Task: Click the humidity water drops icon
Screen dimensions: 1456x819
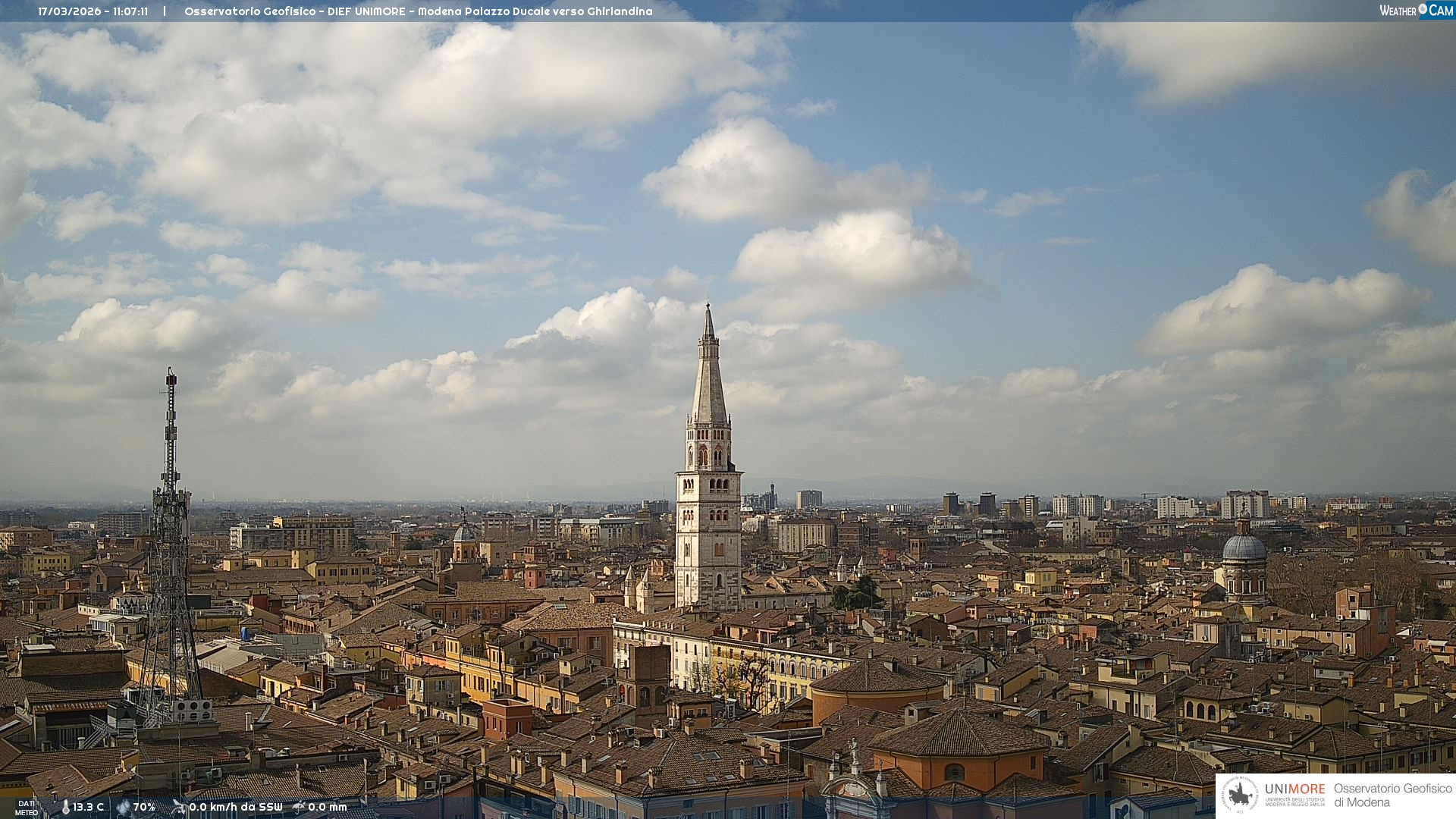Action: 123,808
